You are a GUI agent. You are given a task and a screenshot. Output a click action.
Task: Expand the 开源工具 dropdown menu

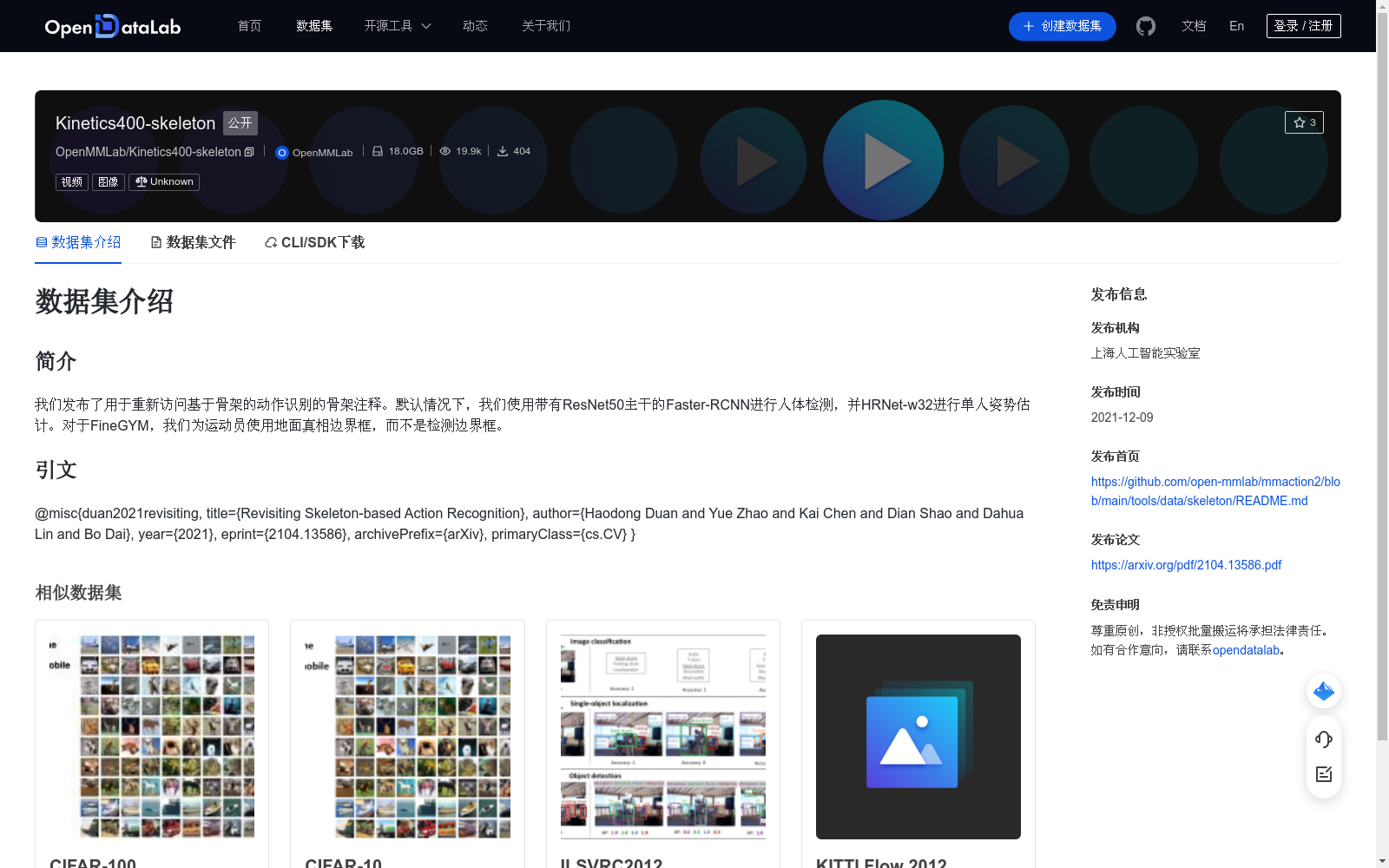point(398,26)
